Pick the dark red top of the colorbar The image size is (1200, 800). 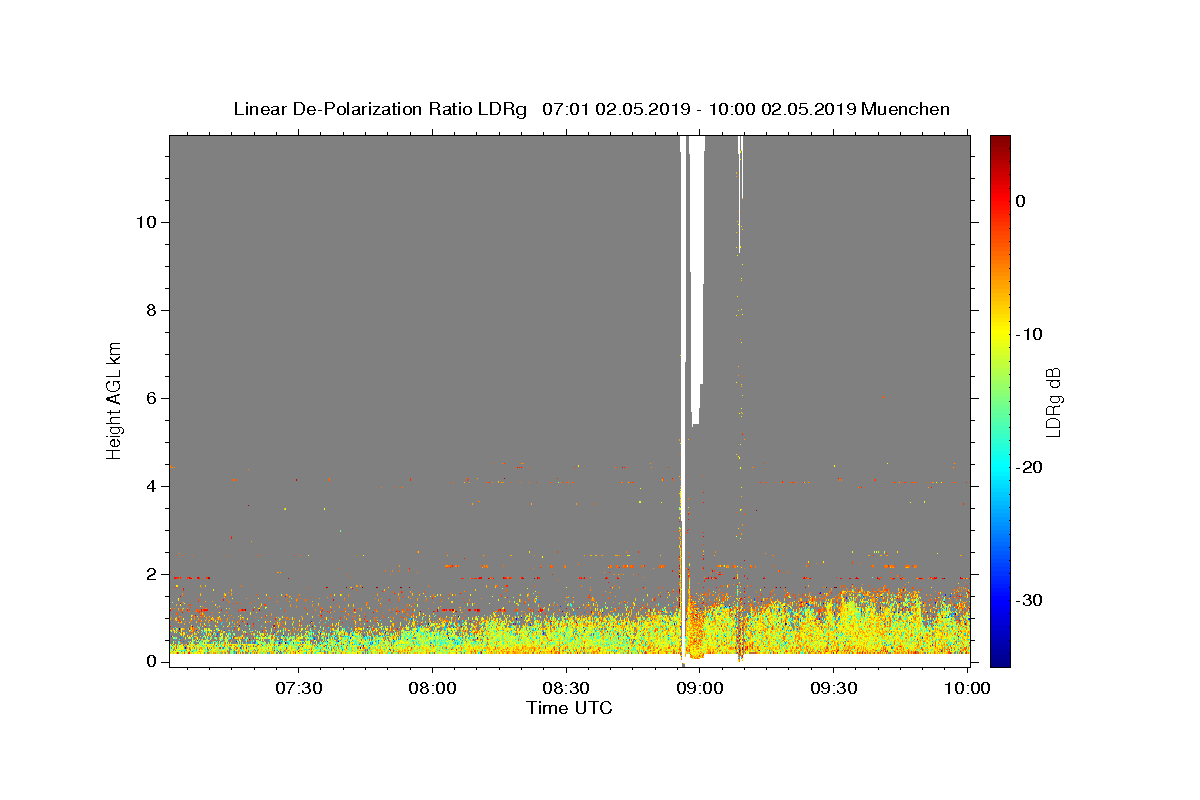click(1000, 141)
